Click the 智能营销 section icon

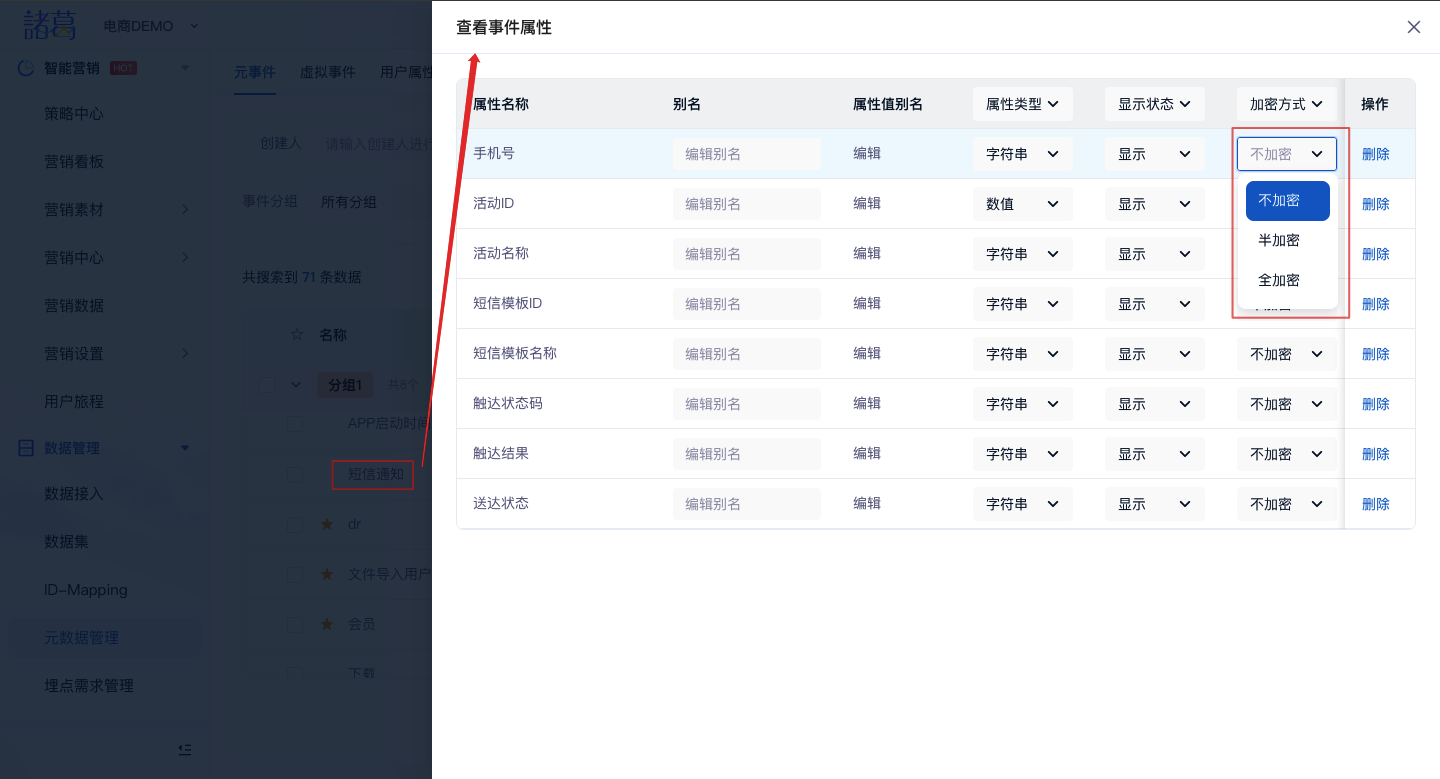pos(26,68)
